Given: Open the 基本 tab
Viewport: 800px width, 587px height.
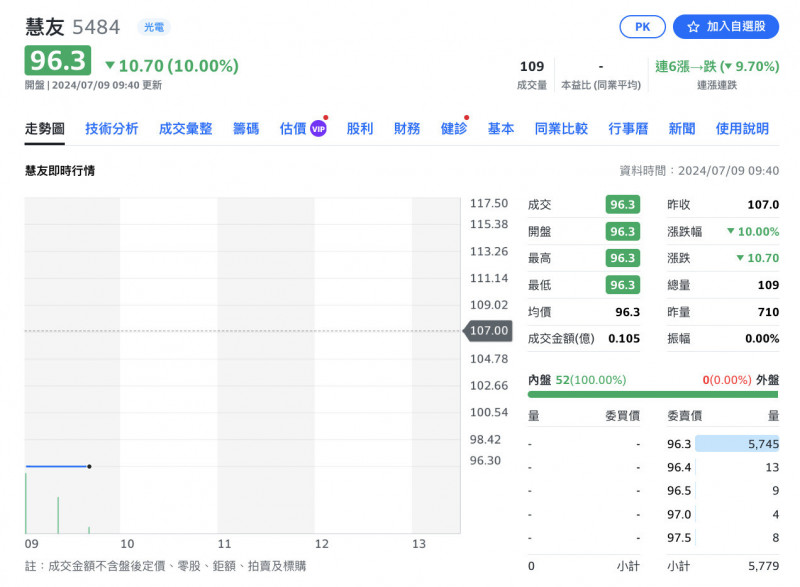Looking at the screenshot, I should tap(501, 129).
